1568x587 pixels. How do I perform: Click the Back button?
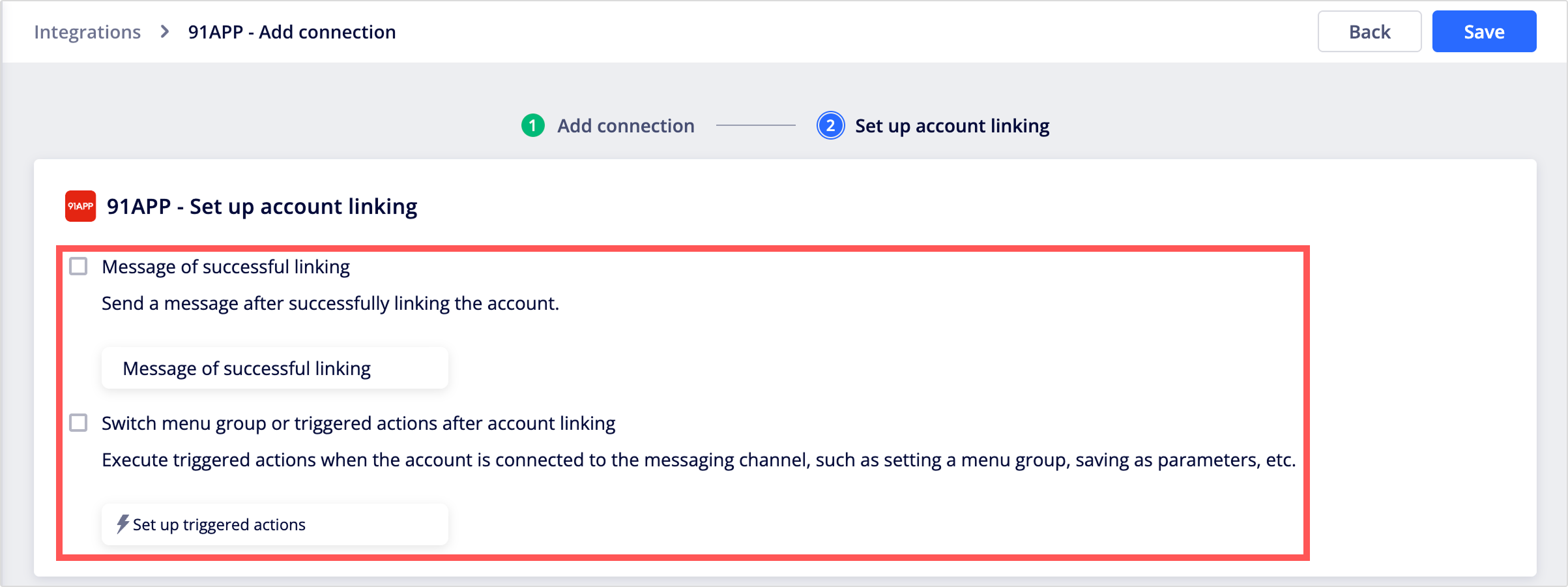click(1369, 31)
